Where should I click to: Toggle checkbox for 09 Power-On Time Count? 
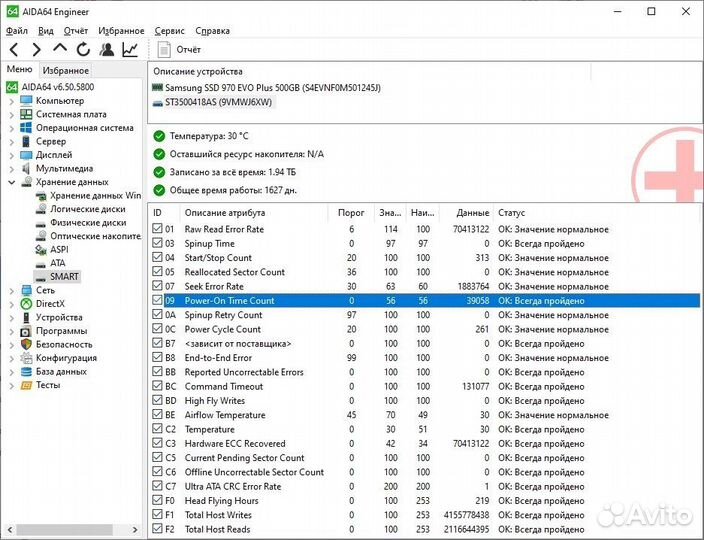[157, 300]
